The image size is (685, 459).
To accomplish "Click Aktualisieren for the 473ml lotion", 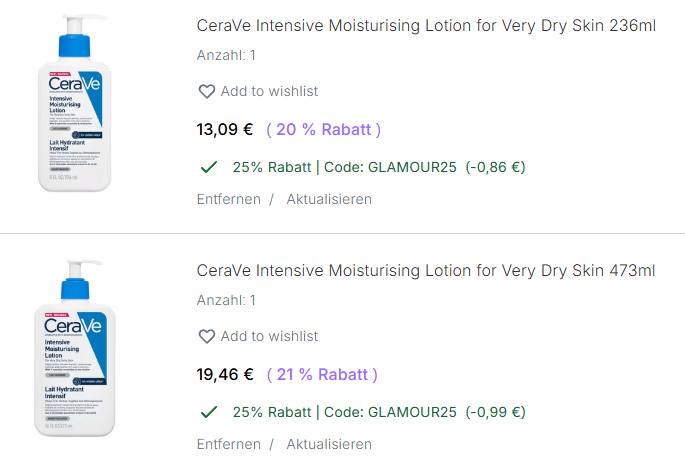I will pos(329,444).
